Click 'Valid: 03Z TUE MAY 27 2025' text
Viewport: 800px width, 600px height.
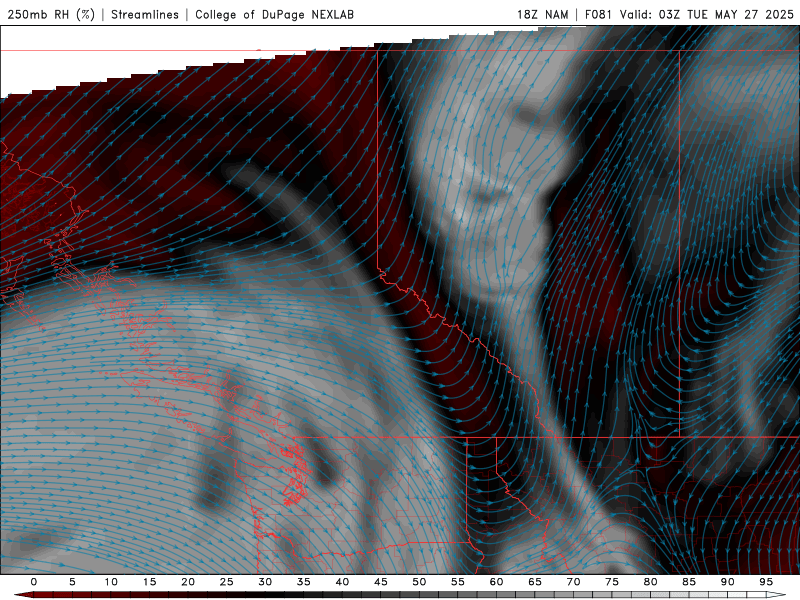coord(707,14)
